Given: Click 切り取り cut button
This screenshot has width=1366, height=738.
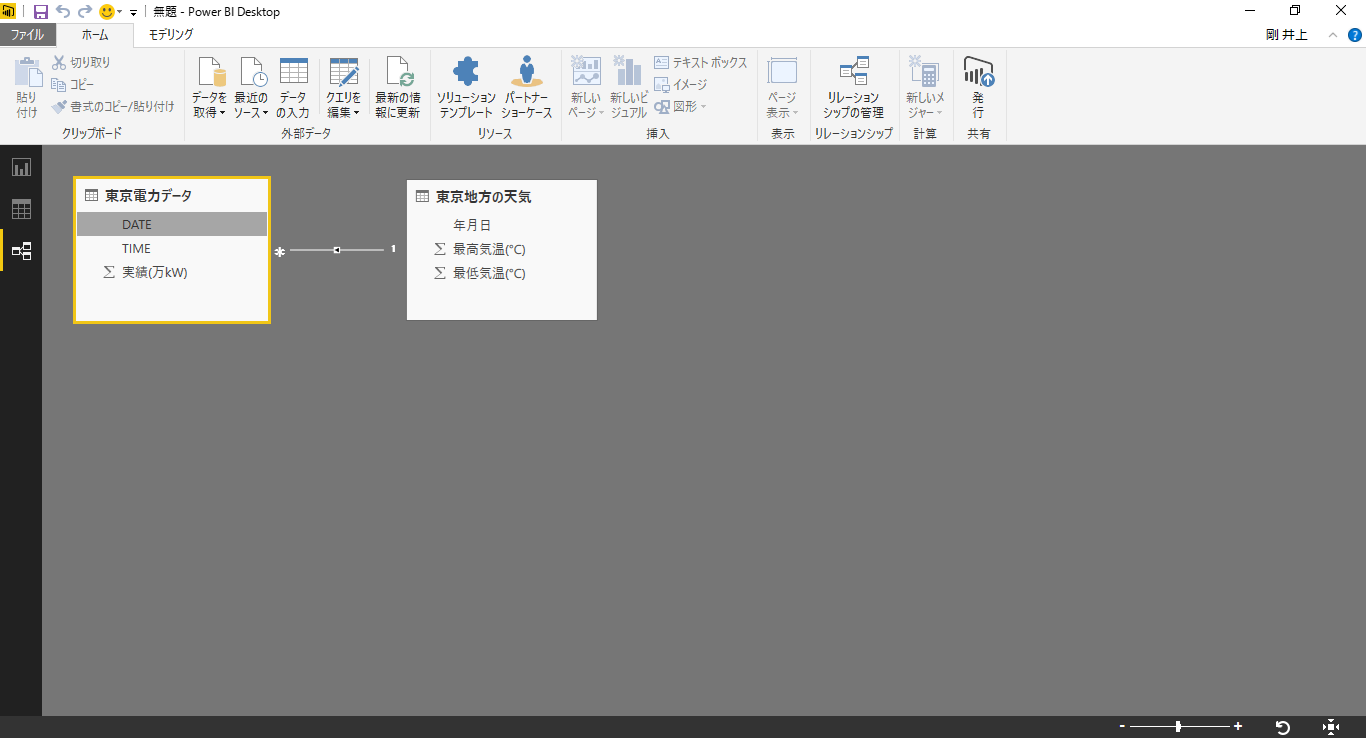Looking at the screenshot, I should (81, 62).
